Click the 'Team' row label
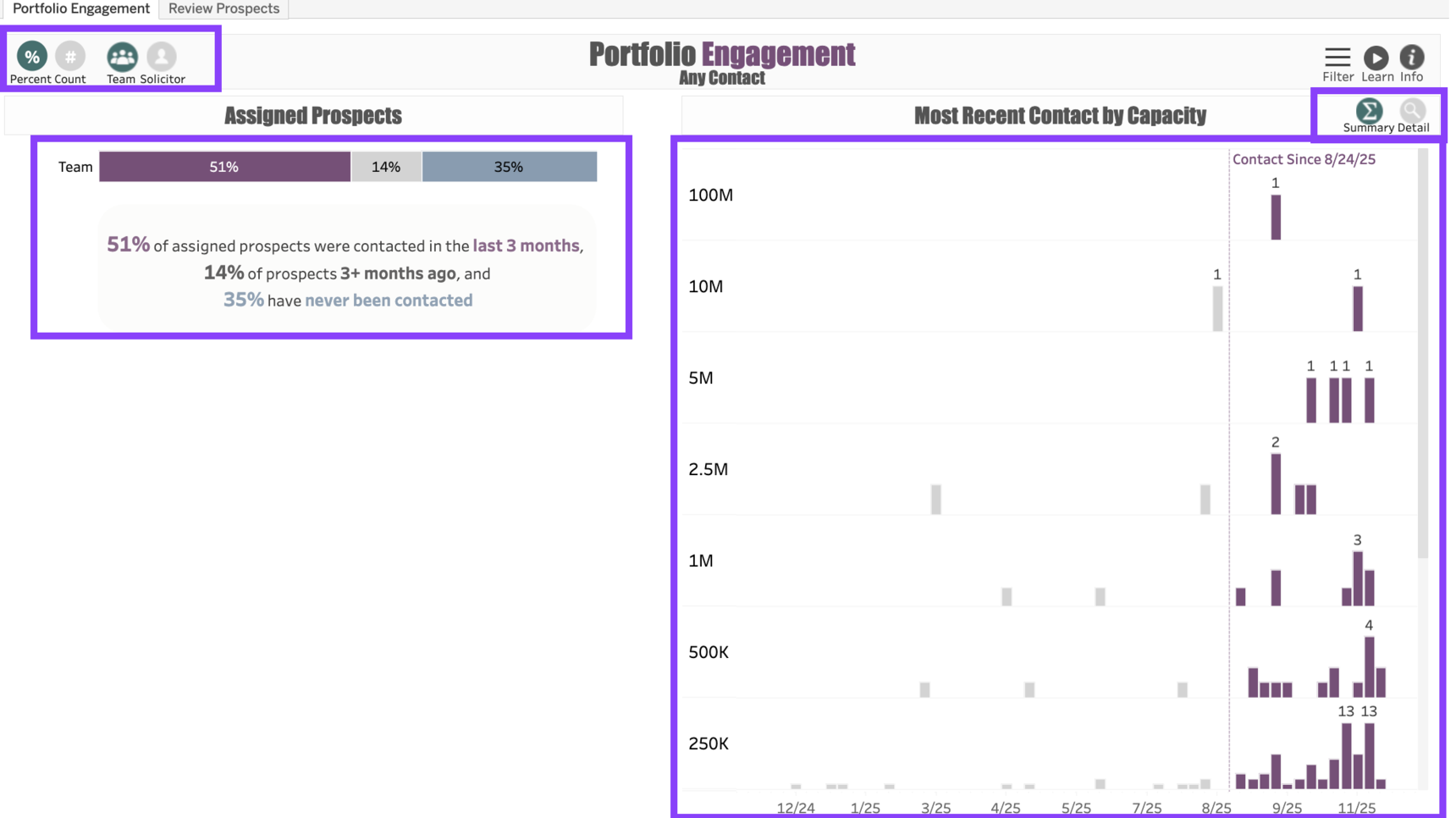Image resolution: width=1456 pixels, height=818 pixels. click(75, 167)
